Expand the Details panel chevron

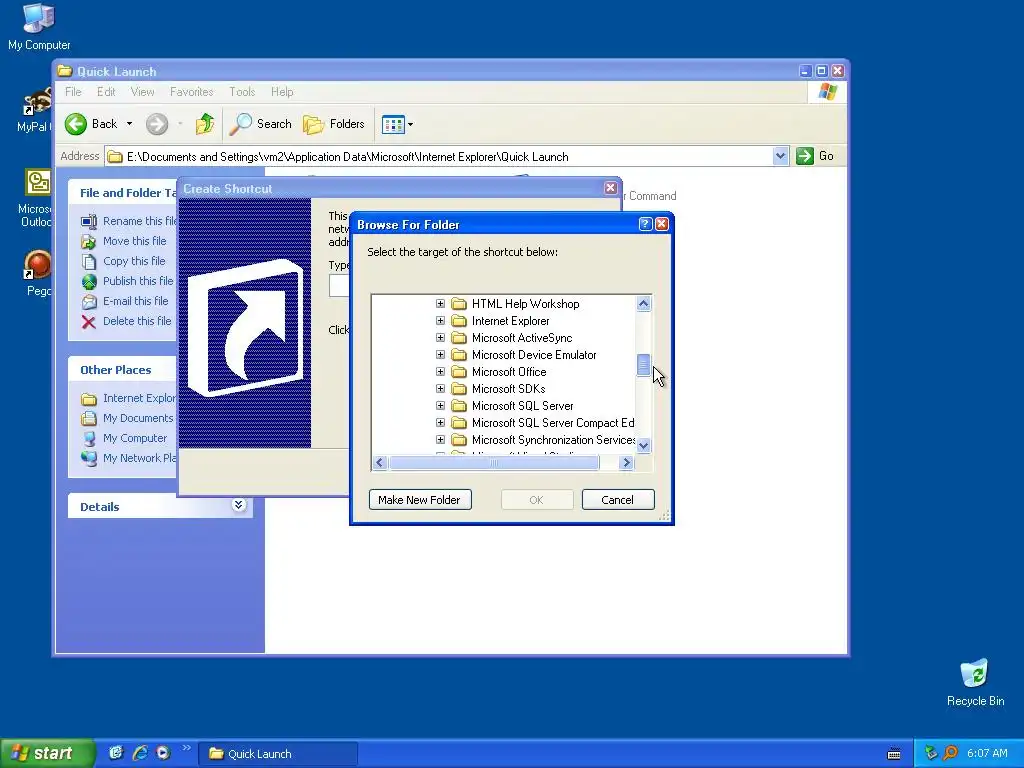click(238, 505)
